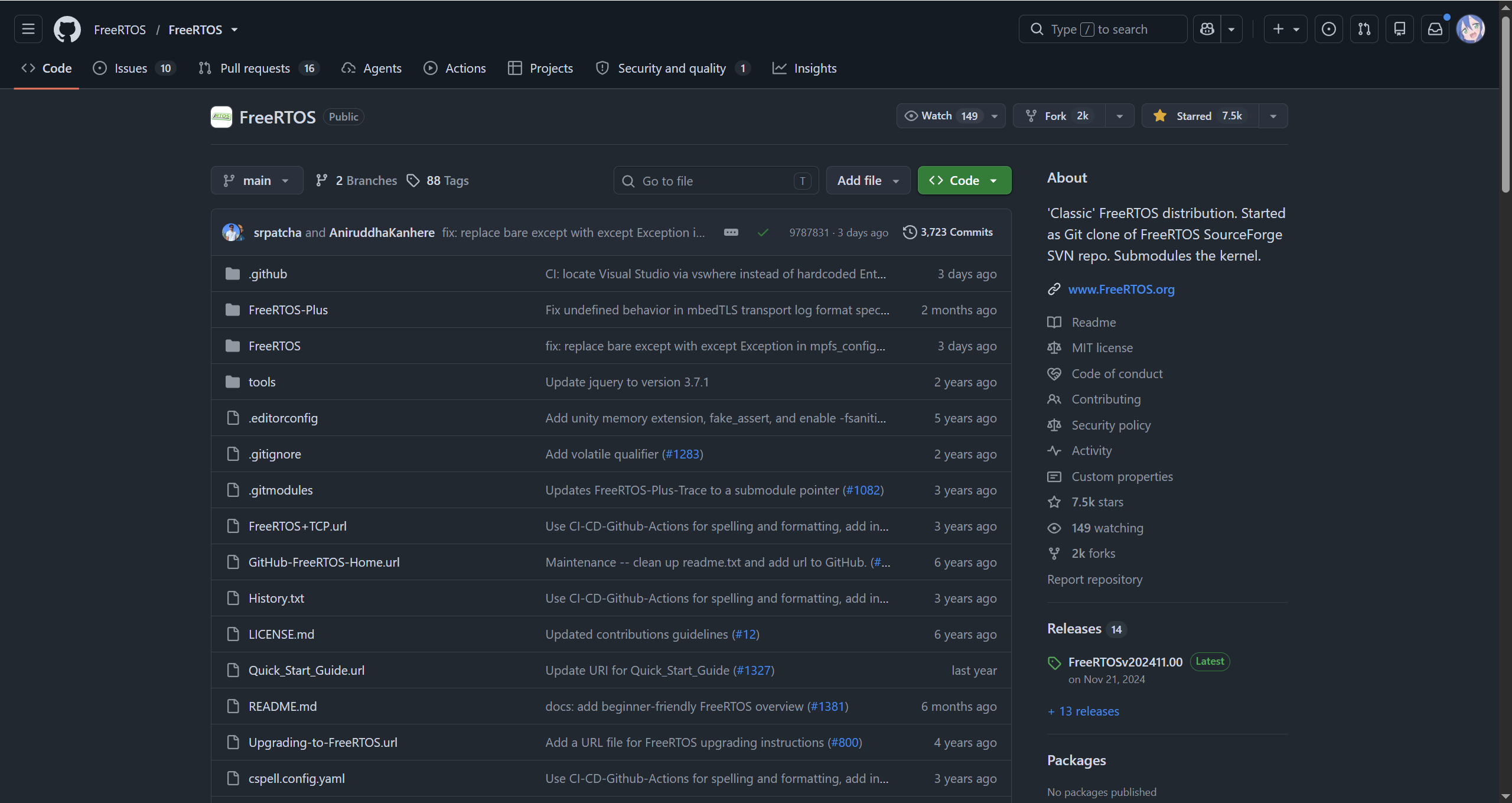The image size is (1512, 803).
Task: Open pull request #1283 link
Action: pos(682,454)
